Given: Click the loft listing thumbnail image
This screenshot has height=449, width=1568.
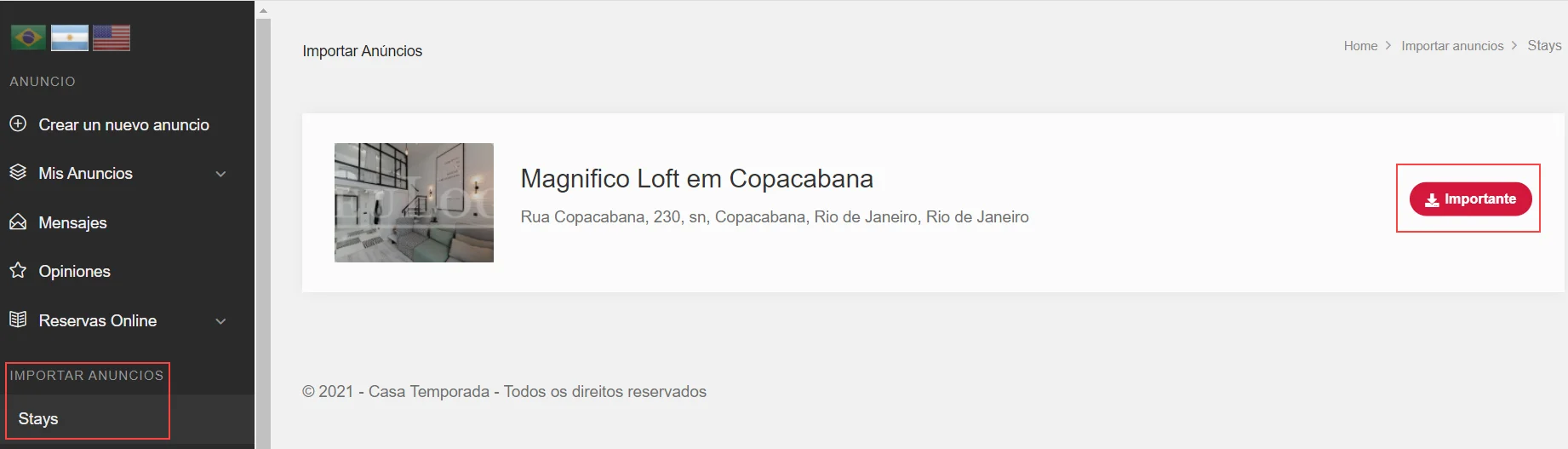Looking at the screenshot, I should 414,203.
